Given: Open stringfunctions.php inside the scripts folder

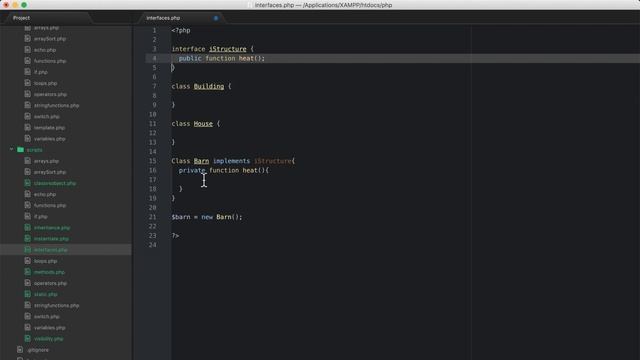Looking at the screenshot, I should click(56, 305).
